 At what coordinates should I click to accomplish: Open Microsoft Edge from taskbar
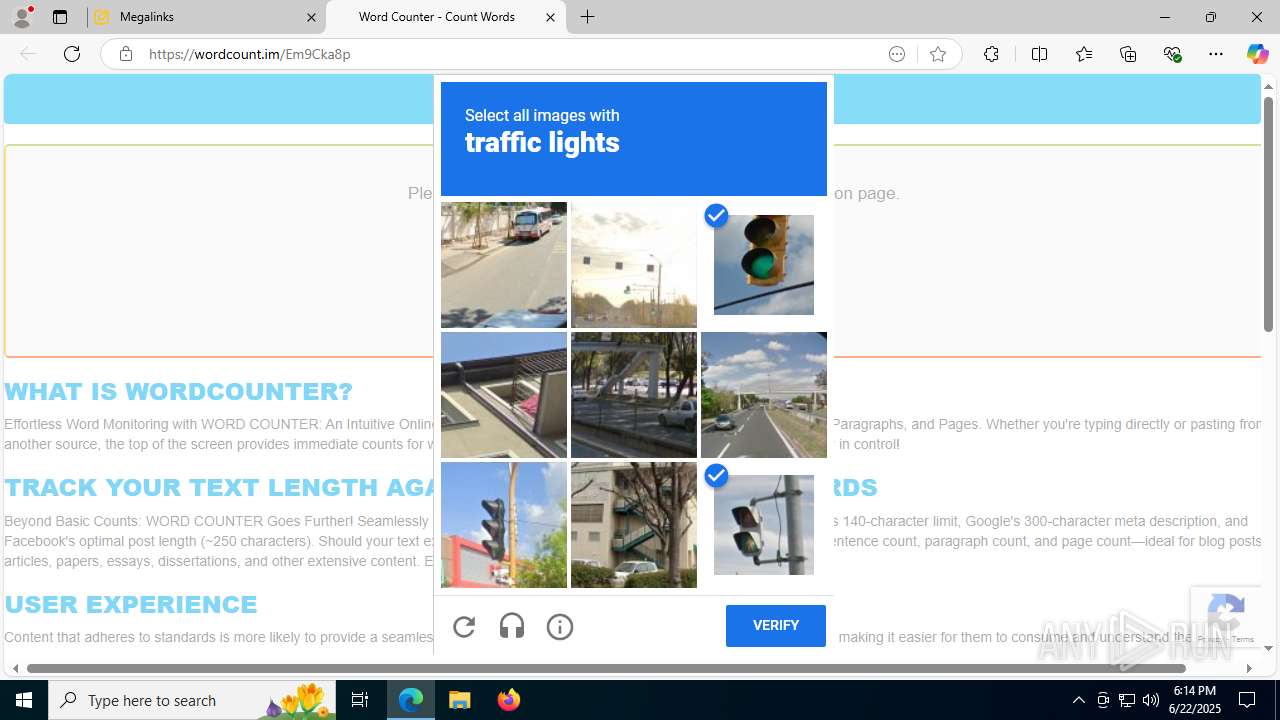click(x=411, y=700)
